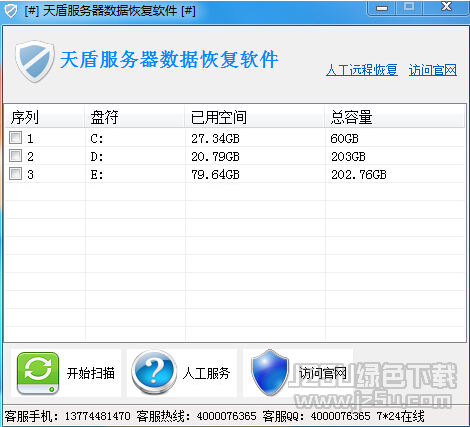Select the C: drive letter cell
This screenshot has width=470, height=427.
97,139
